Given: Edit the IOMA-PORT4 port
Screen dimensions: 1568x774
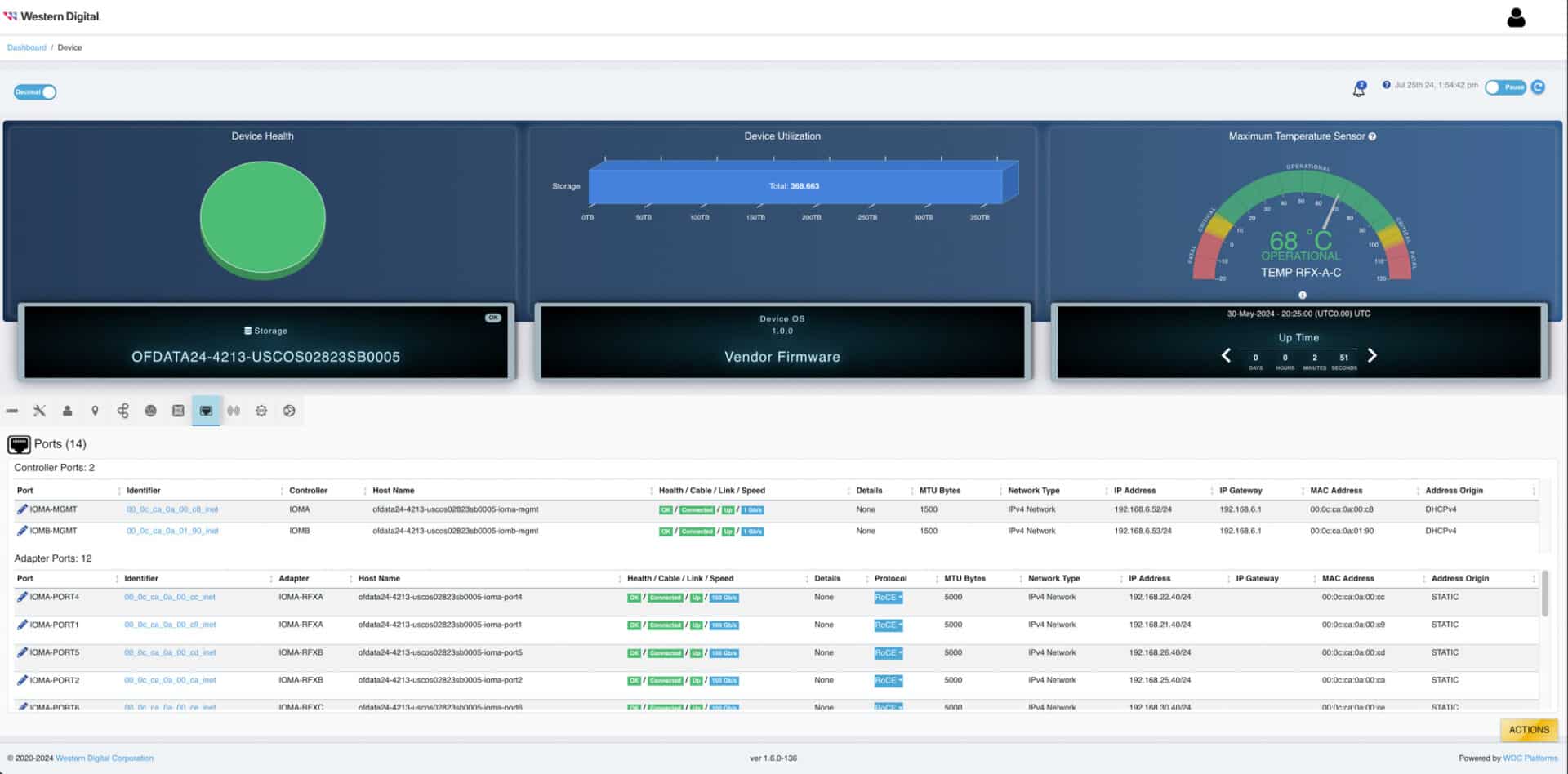Looking at the screenshot, I should 22,597.
